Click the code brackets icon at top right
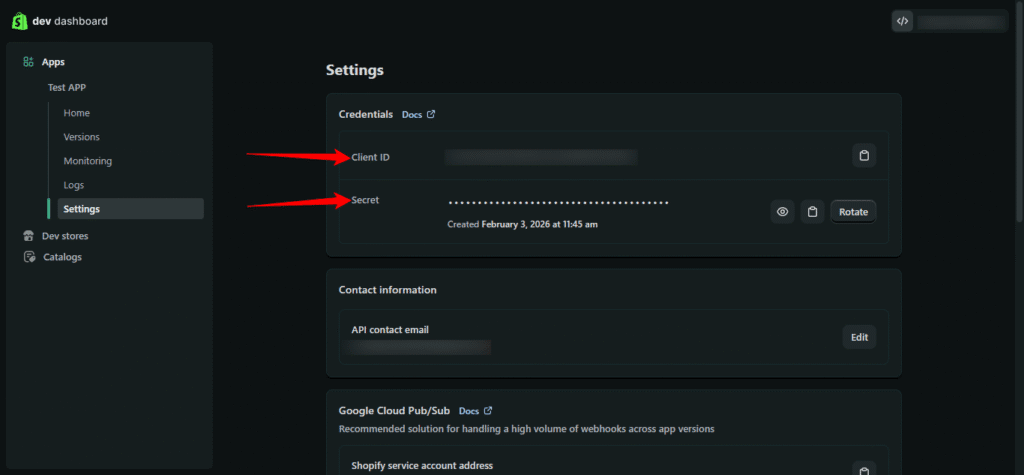Screen dimensions: 1024x475 tap(903, 21)
